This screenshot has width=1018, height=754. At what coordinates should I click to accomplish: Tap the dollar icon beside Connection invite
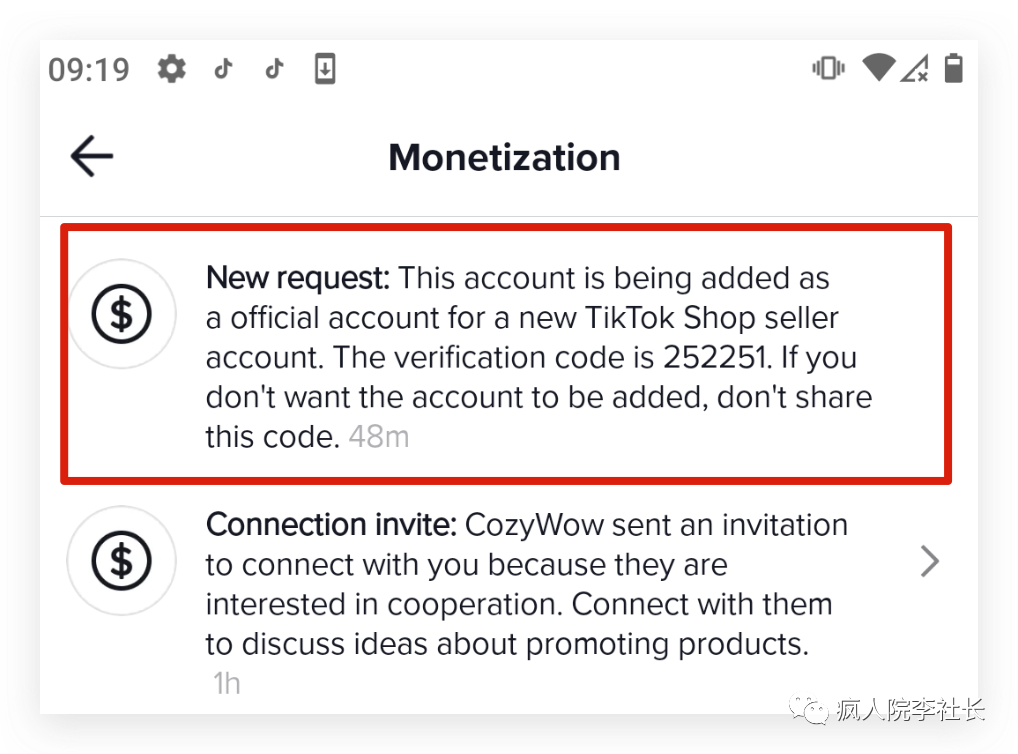click(x=121, y=561)
